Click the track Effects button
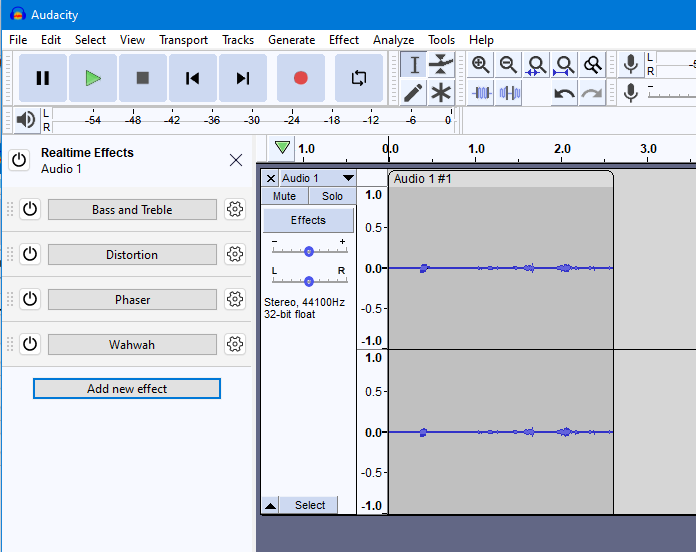Viewport: 696px width, 552px height. coord(308,220)
